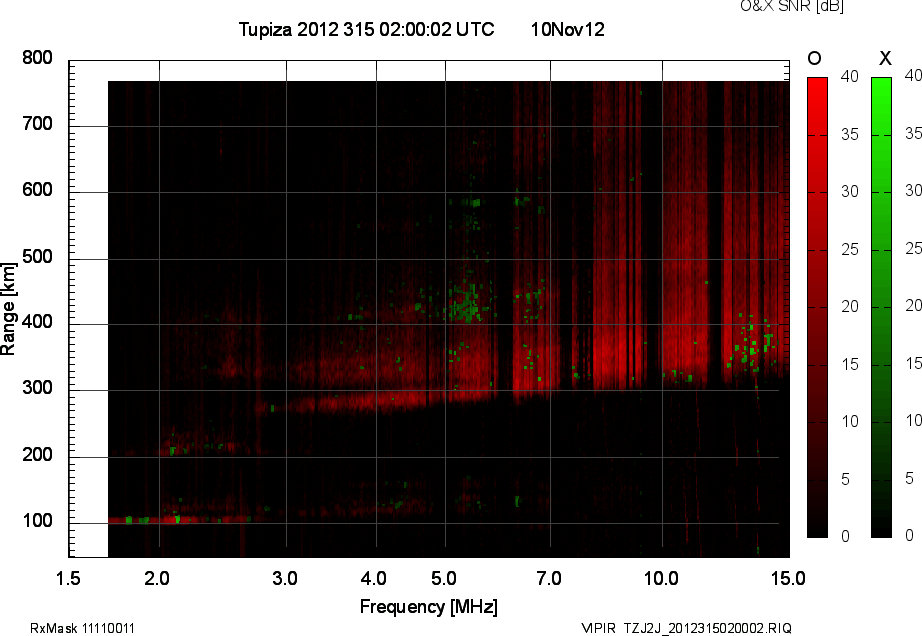922x636 pixels.
Task: Click the 'RxMask 11110011' footer text
Action: pos(82,628)
